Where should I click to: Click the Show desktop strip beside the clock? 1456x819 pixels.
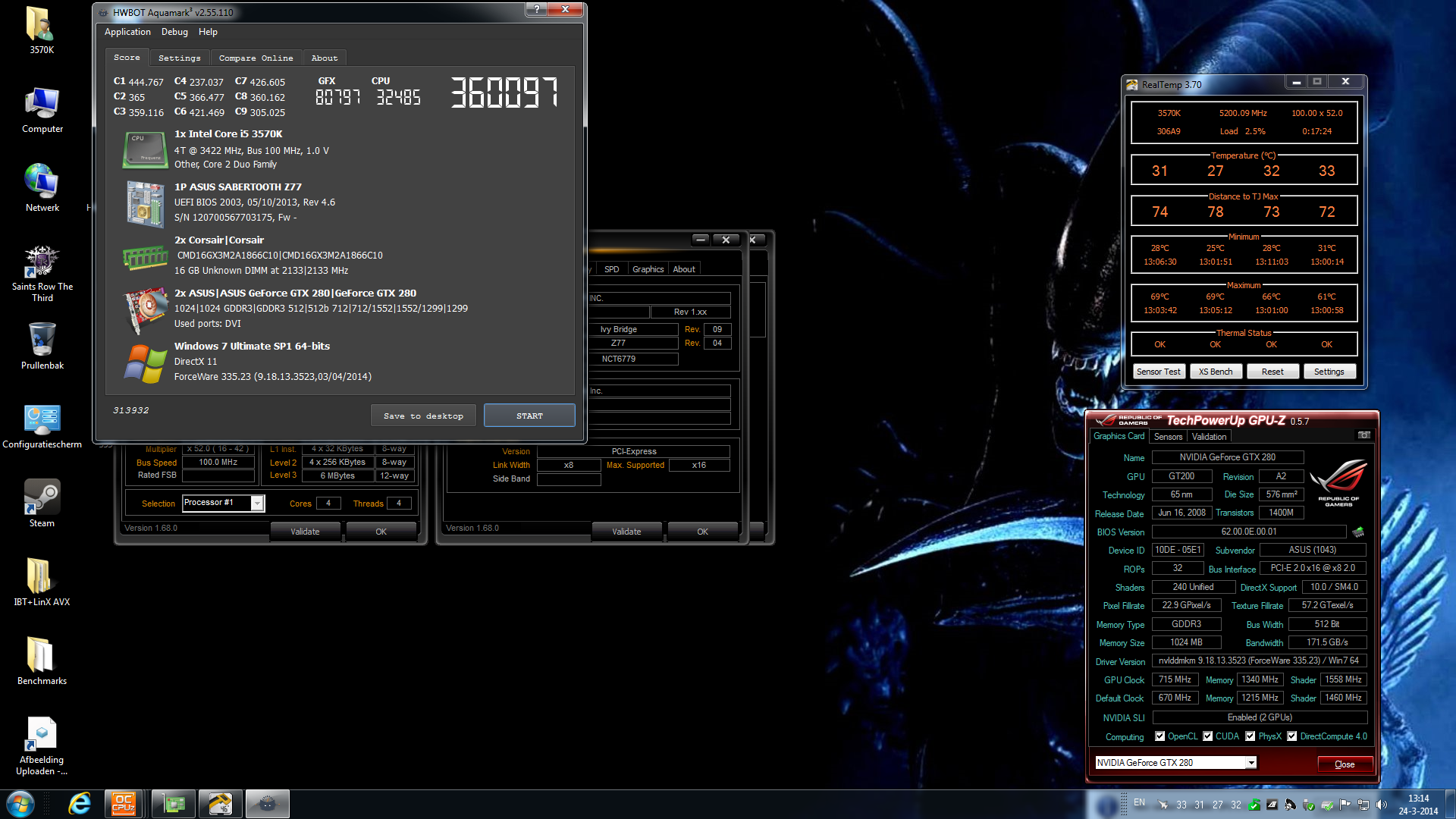tap(1450, 804)
